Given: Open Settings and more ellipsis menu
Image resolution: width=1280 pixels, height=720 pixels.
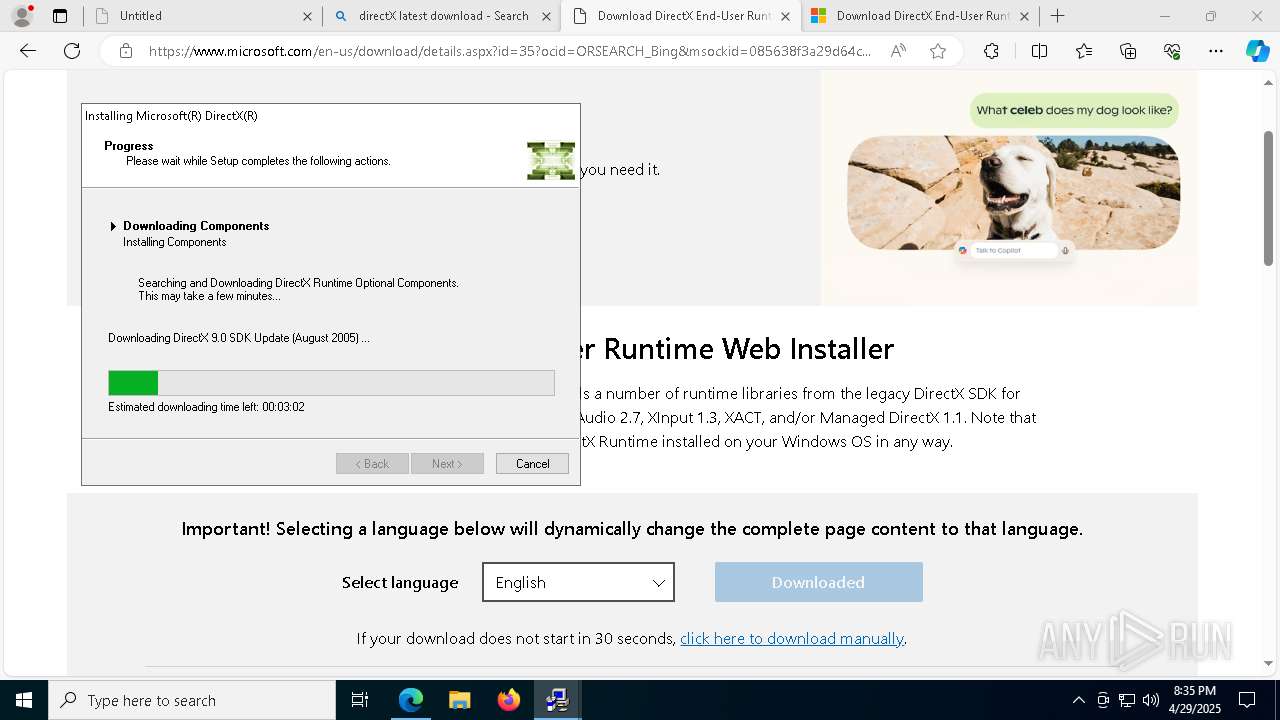Looking at the screenshot, I should tap(1216, 51).
